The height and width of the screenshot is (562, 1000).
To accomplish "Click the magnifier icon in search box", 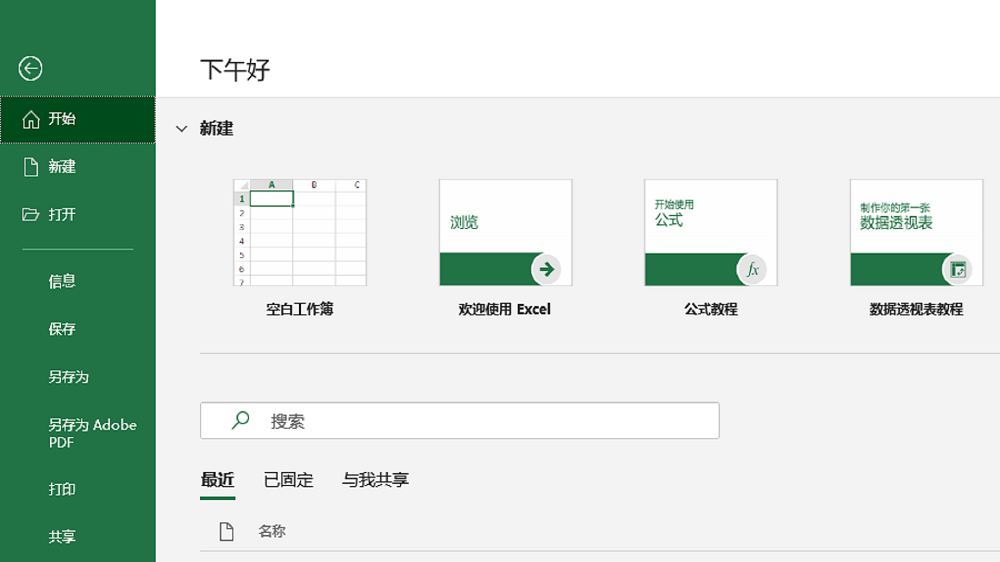I will point(240,420).
